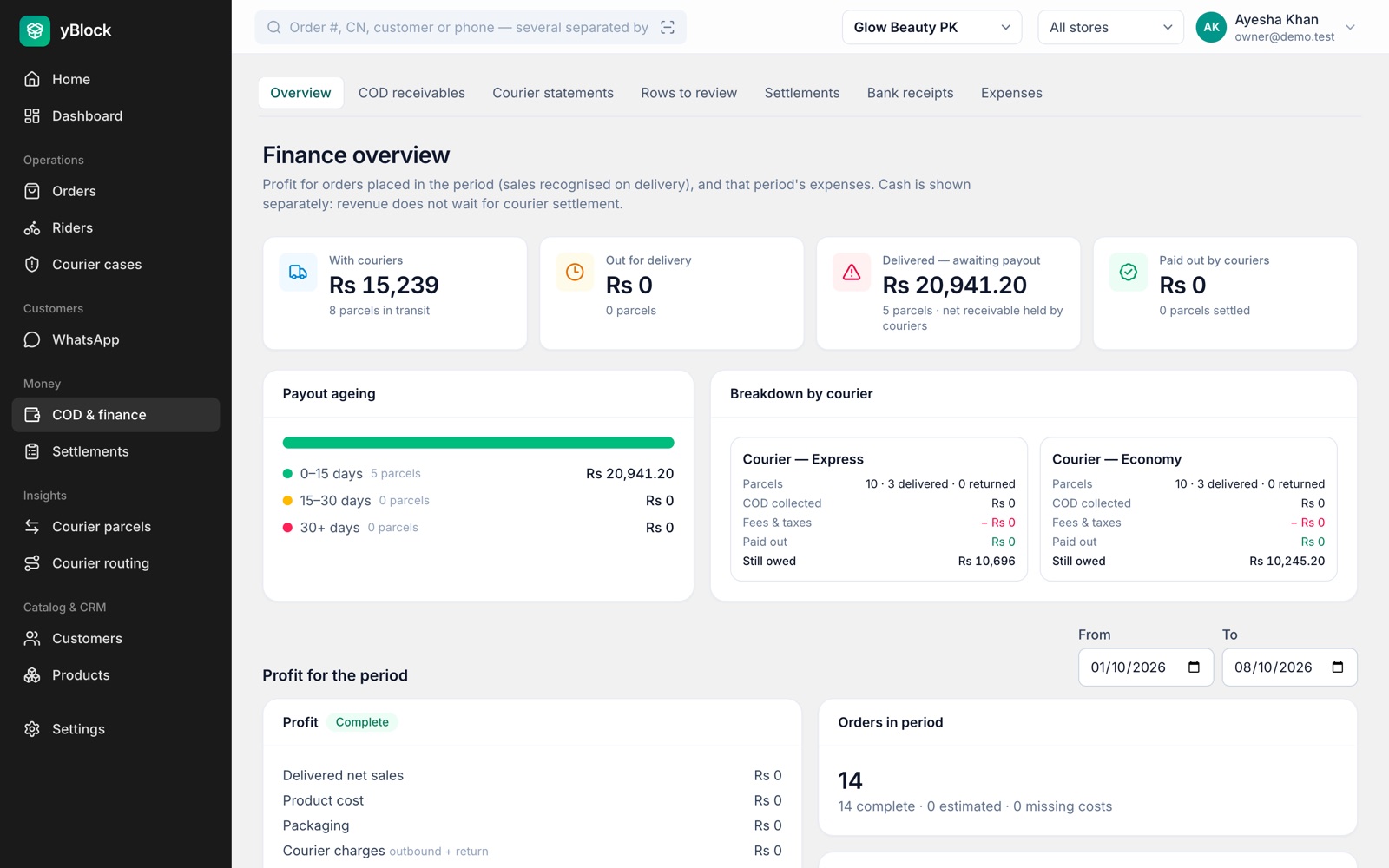Image resolution: width=1389 pixels, height=868 pixels.
Task: Switch to the COD receivables tab
Action: coord(411,93)
